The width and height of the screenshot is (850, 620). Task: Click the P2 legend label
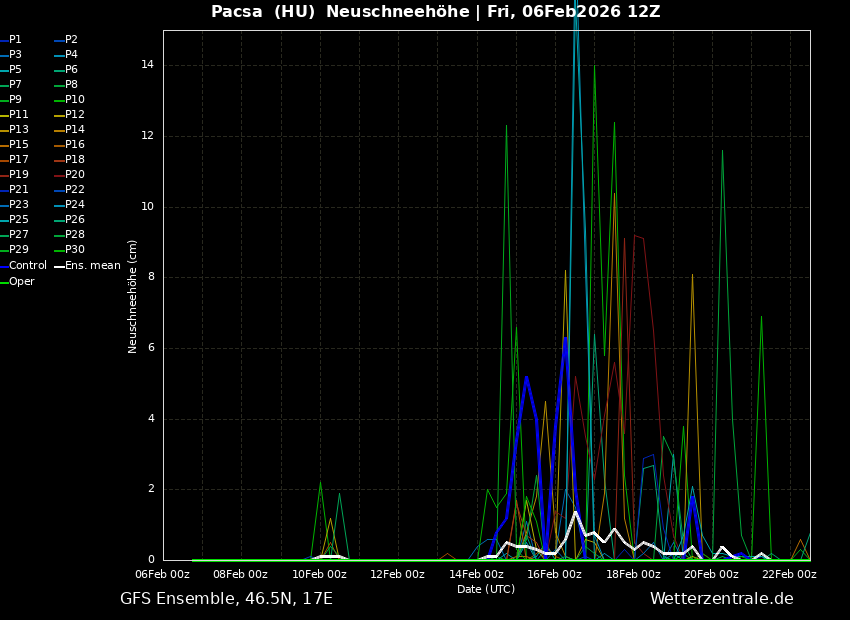pyautogui.click(x=72, y=40)
